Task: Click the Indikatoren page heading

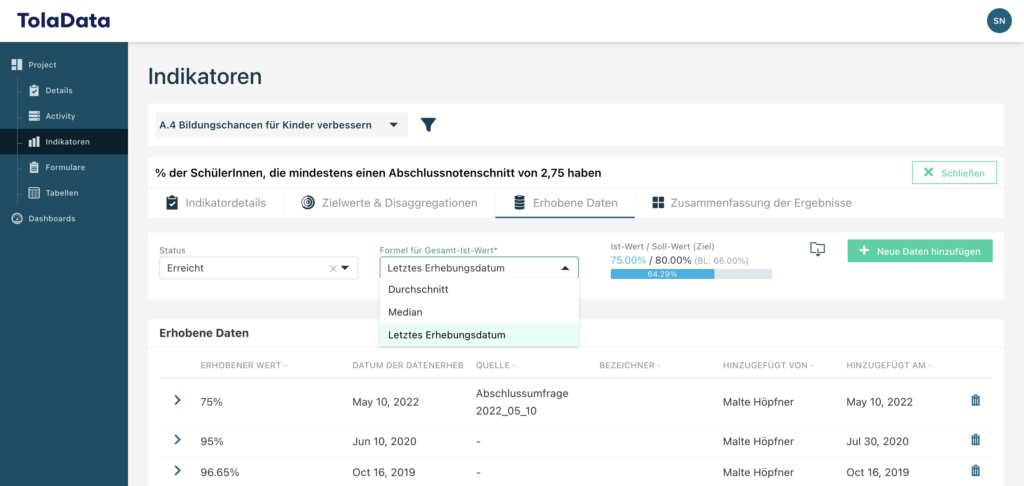Action: [205, 76]
